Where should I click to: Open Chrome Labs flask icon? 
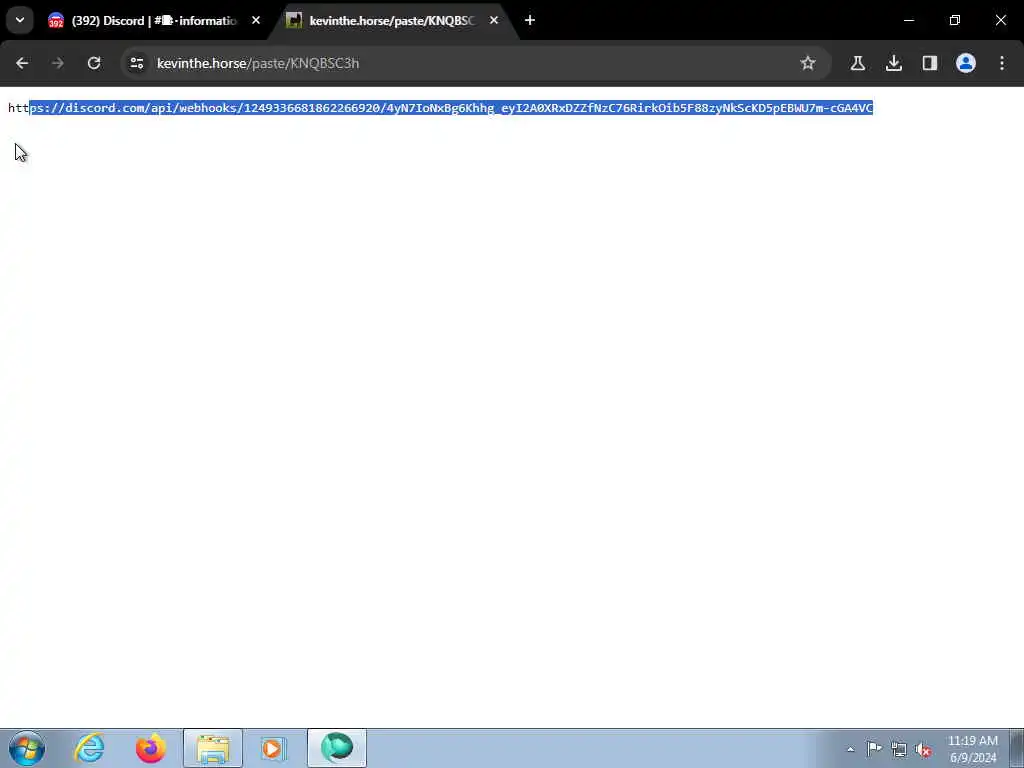pyautogui.click(x=857, y=63)
